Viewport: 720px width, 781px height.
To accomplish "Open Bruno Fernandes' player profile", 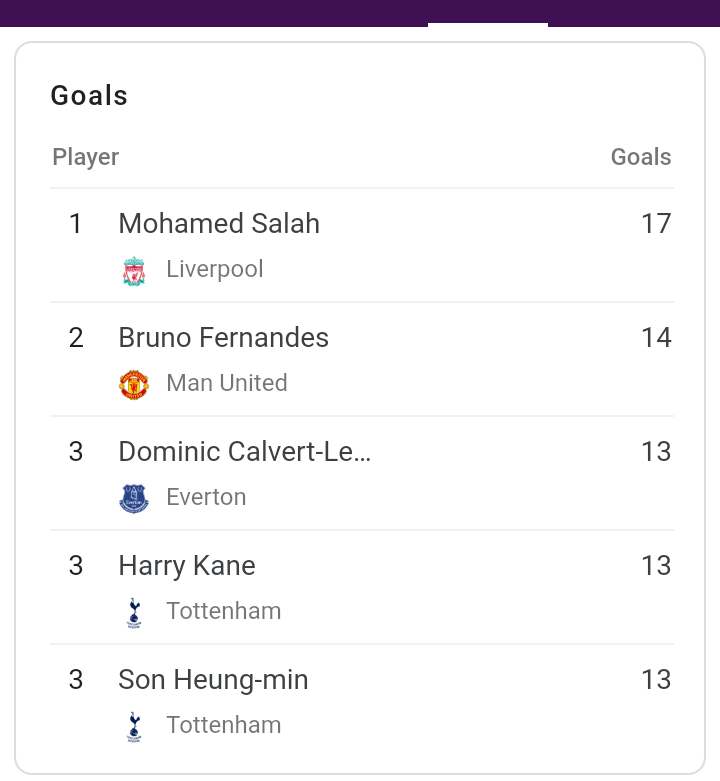I will [x=224, y=337].
